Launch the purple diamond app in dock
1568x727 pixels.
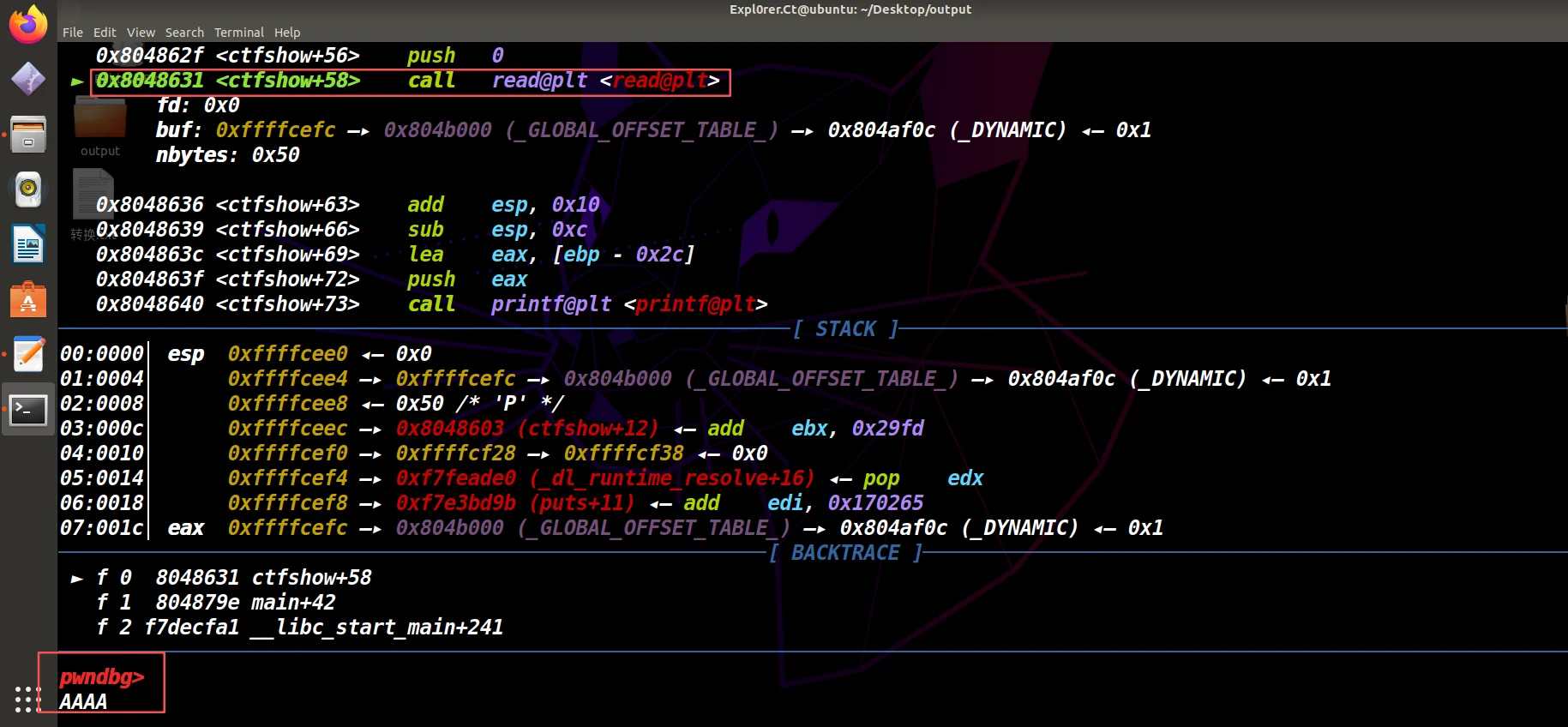28,79
